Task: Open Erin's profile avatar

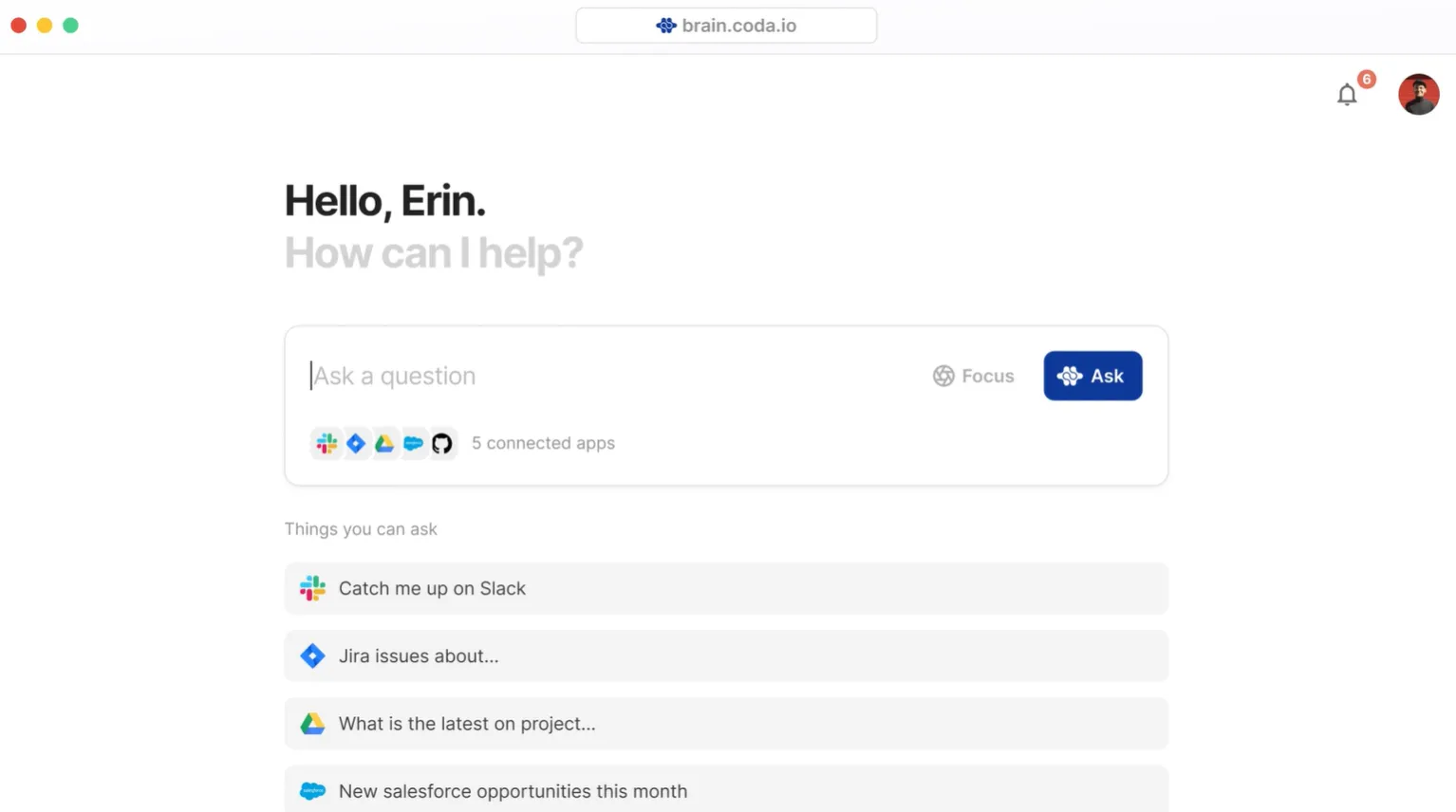Action: tap(1418, 94)
